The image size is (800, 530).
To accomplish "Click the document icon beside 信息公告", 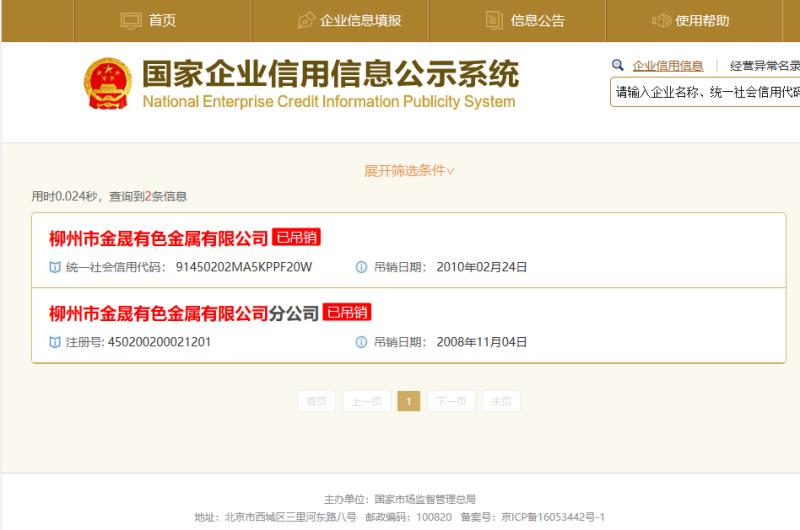I will [494, 21].
